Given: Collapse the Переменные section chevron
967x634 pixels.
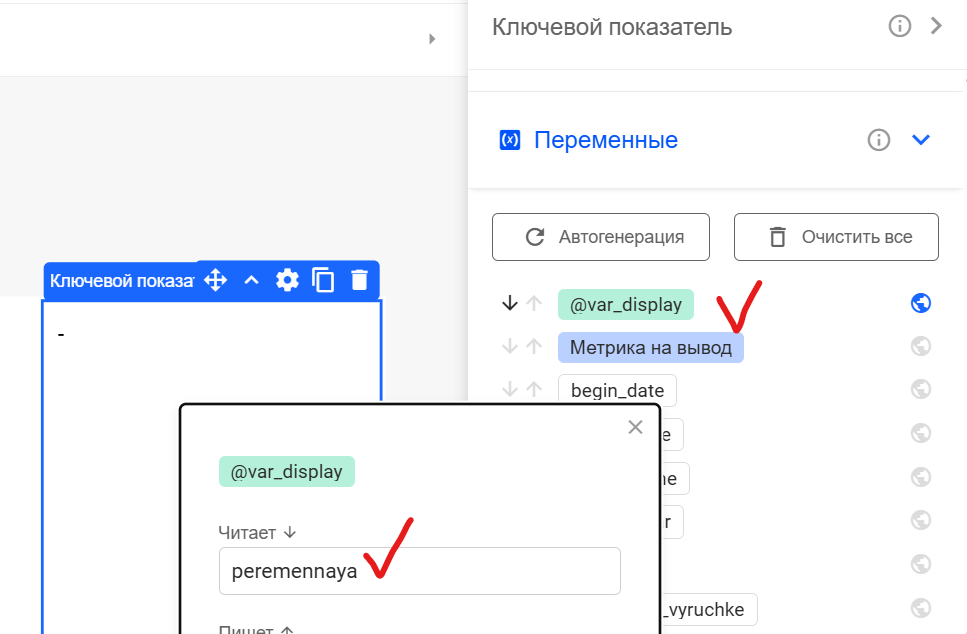Looking at the screenshot, I should pyautogui.click(x=921, y=140).
